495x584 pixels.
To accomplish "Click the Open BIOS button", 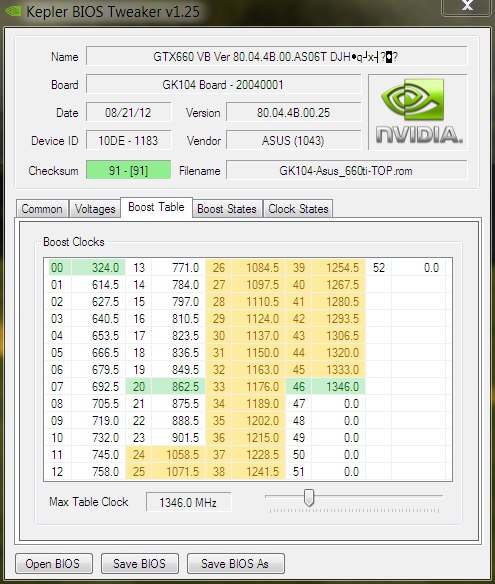I will pyautogui.click(x=54, y=564).
